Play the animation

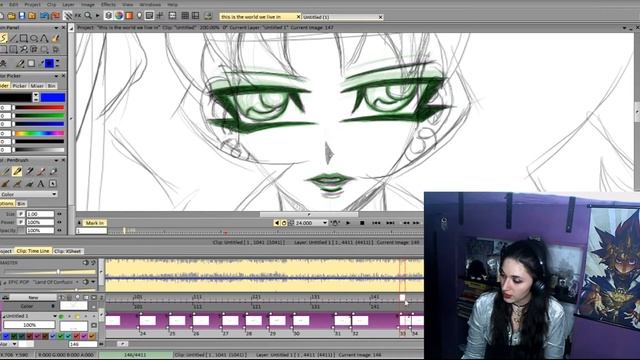click(x=348, y=223)
